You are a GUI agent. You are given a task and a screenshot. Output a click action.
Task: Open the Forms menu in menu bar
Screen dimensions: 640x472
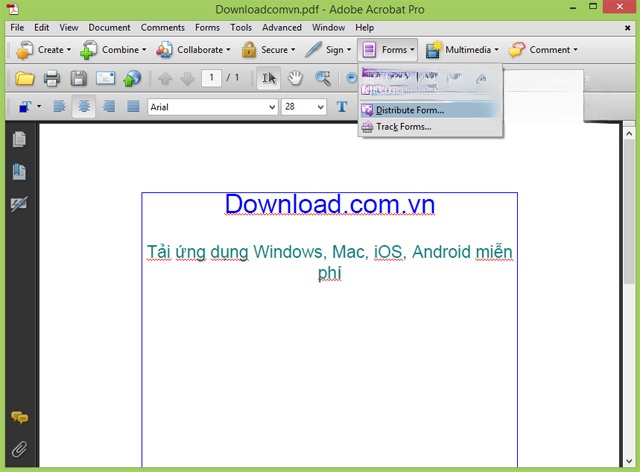point(207,27)
